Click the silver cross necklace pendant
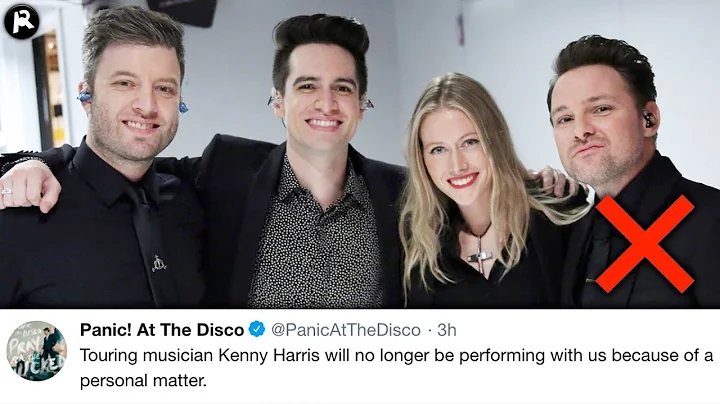 tap(479, 255)
